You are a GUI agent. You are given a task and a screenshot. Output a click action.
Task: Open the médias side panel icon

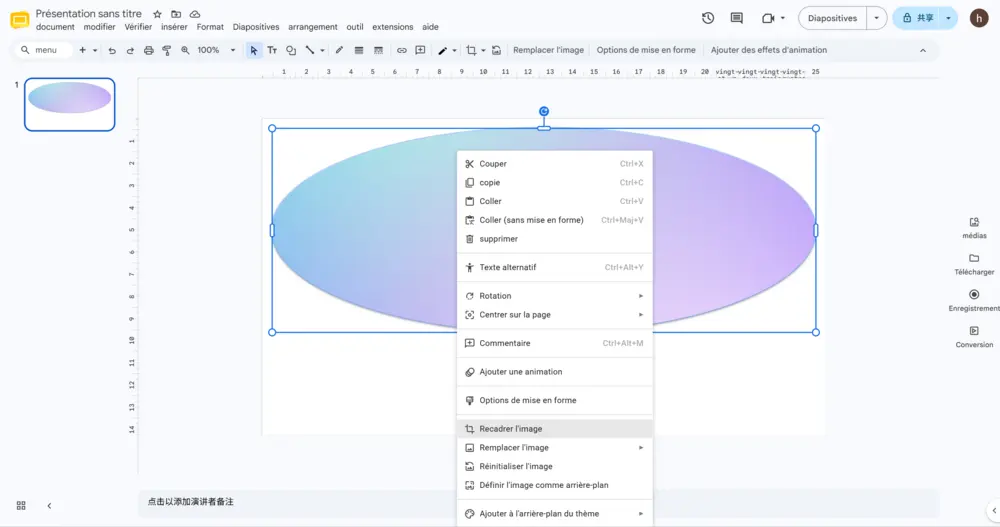(x=974, y=227)
